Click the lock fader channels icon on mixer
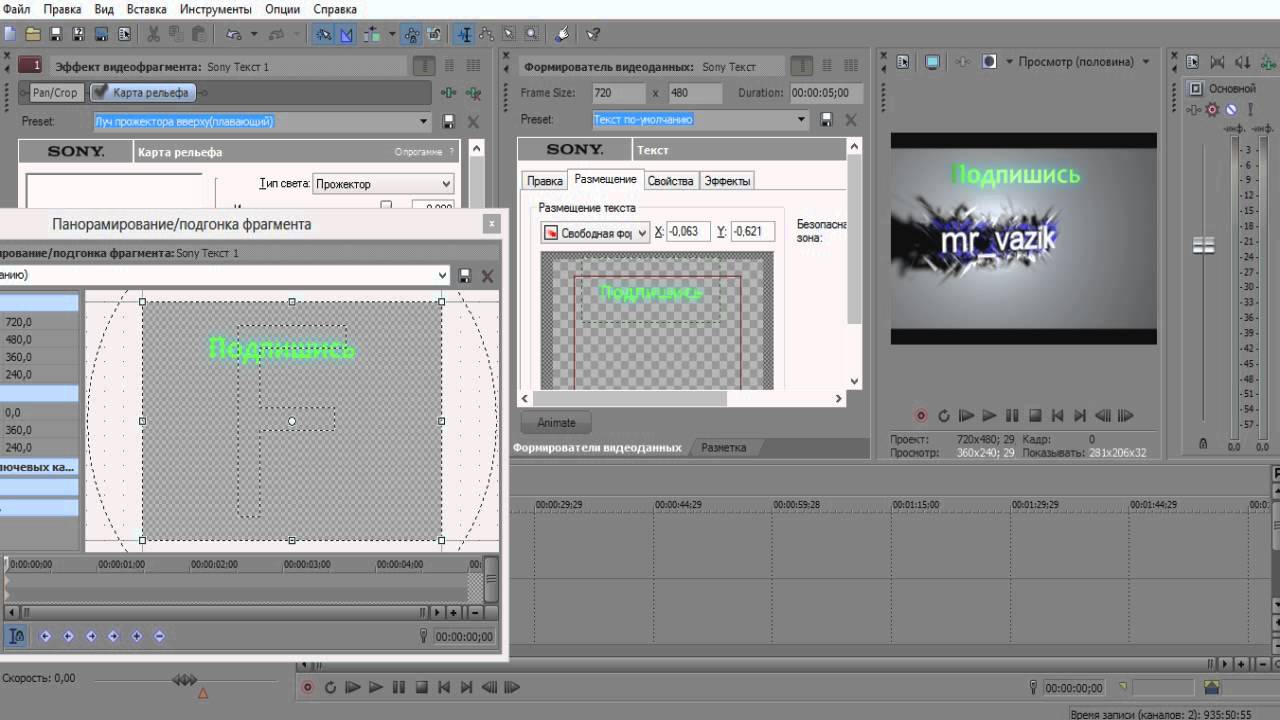The width and height of the screenshot is (1280, 720). point(1203,442)
